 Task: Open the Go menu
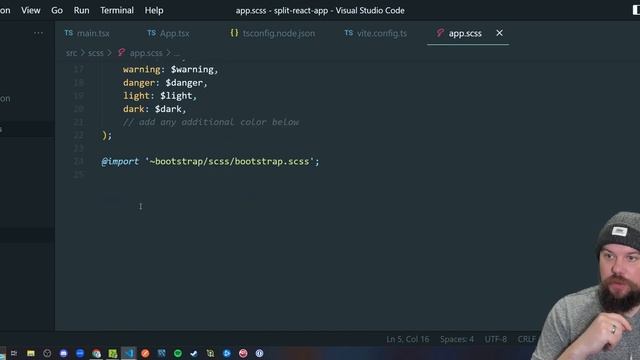(57, 10)
